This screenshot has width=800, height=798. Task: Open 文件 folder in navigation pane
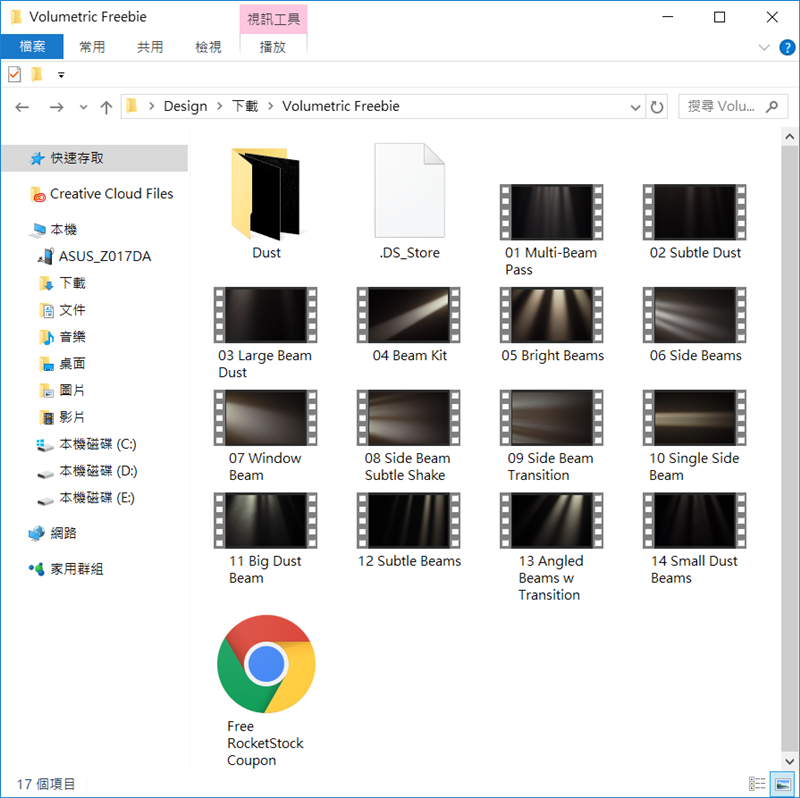tap(62, 310)
